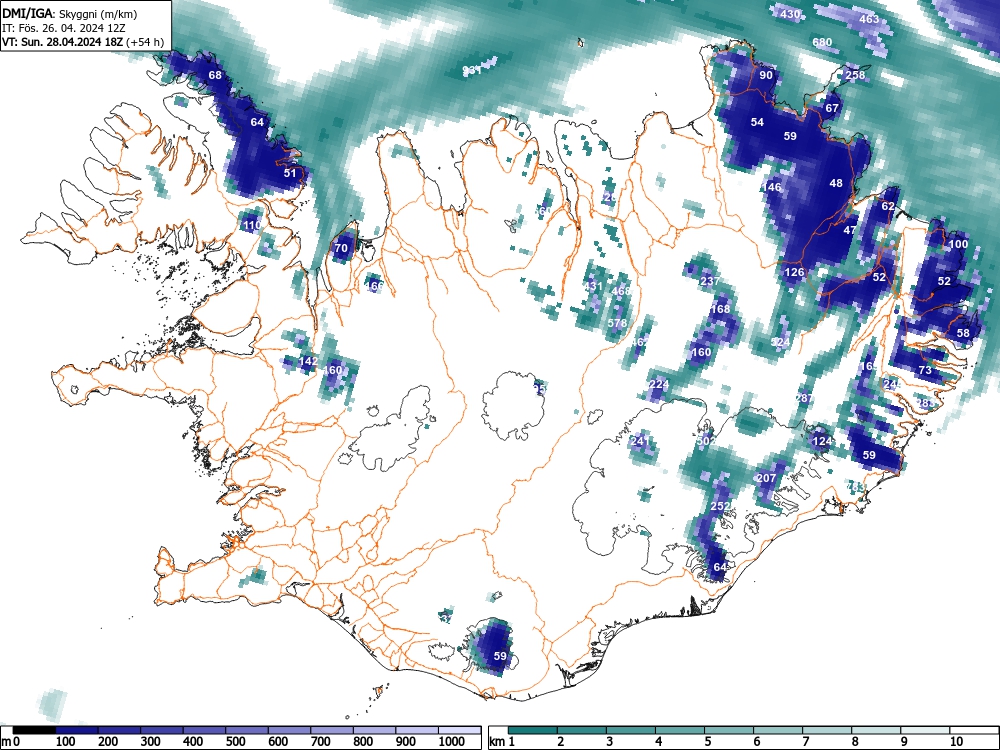Click the map value 47

[850, 230]
